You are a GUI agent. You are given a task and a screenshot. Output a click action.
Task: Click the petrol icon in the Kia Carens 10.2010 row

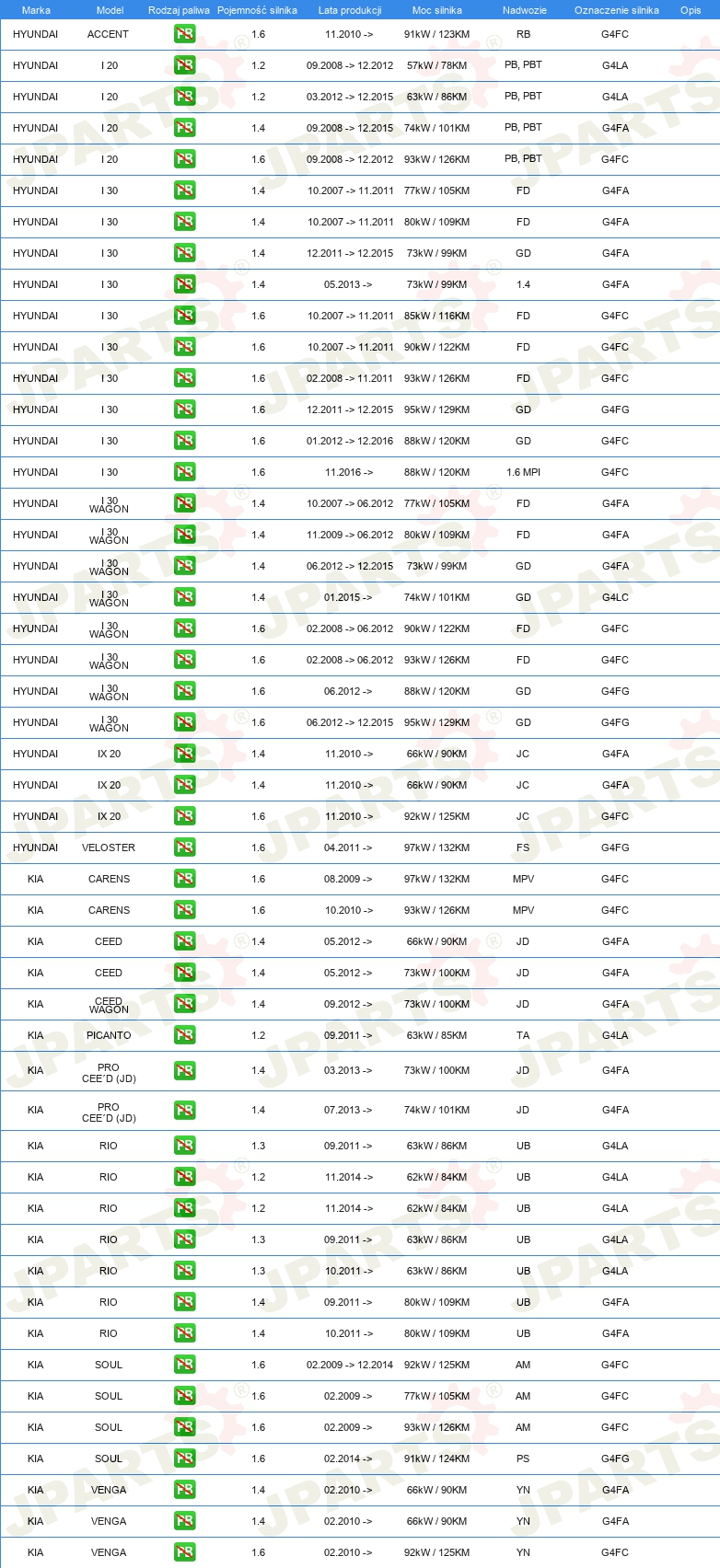(185, 910)
